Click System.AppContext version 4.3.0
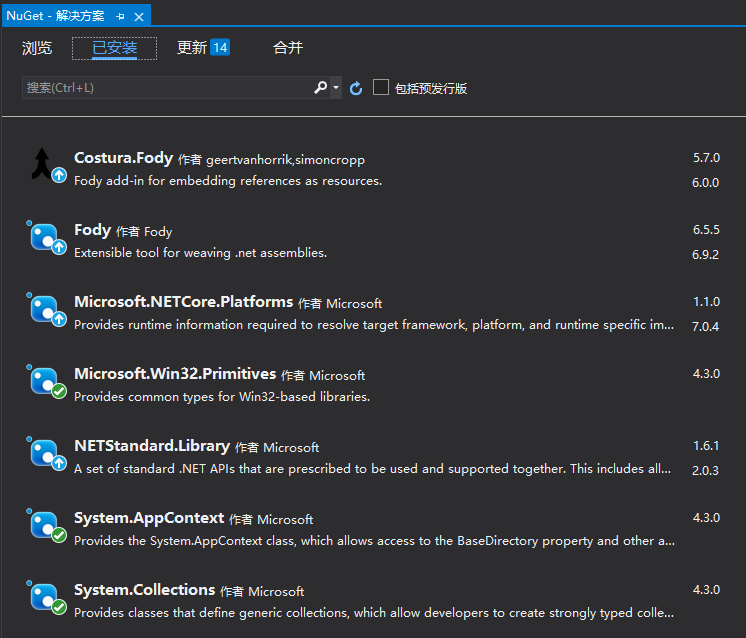 (706, 518)
